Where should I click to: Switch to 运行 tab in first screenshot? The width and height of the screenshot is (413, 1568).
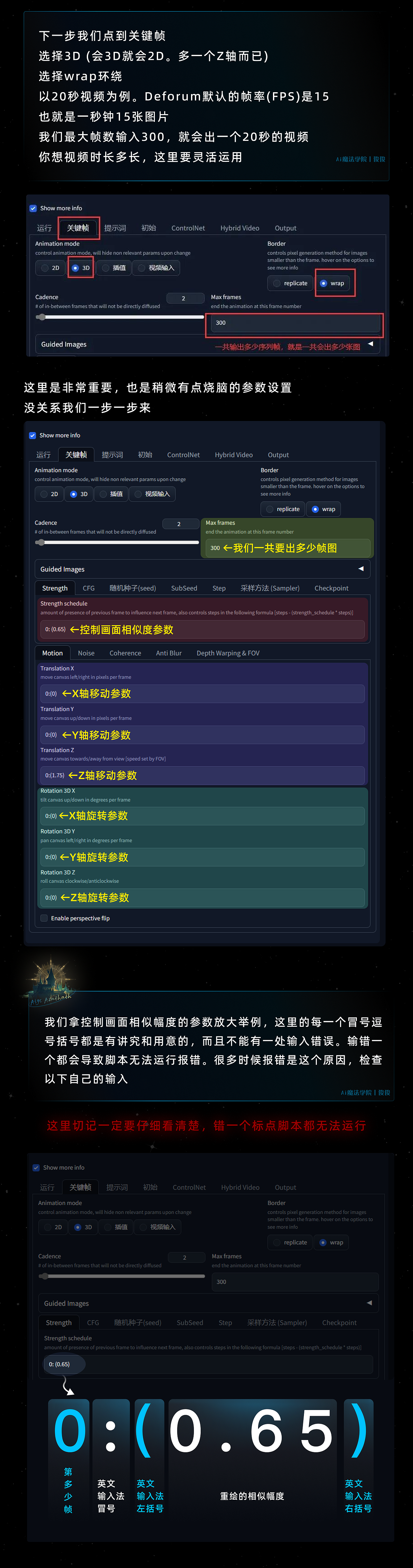point(45,228)
